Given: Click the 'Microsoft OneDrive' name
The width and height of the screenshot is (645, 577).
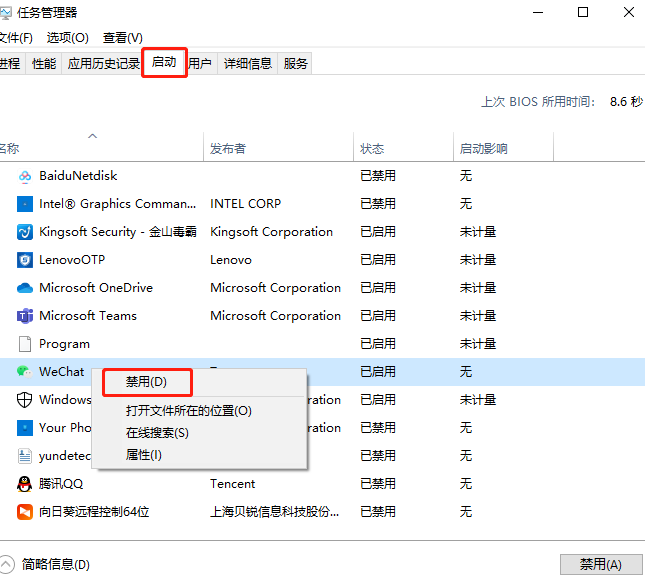Looking at the screenshot, I should click(96, 288).
